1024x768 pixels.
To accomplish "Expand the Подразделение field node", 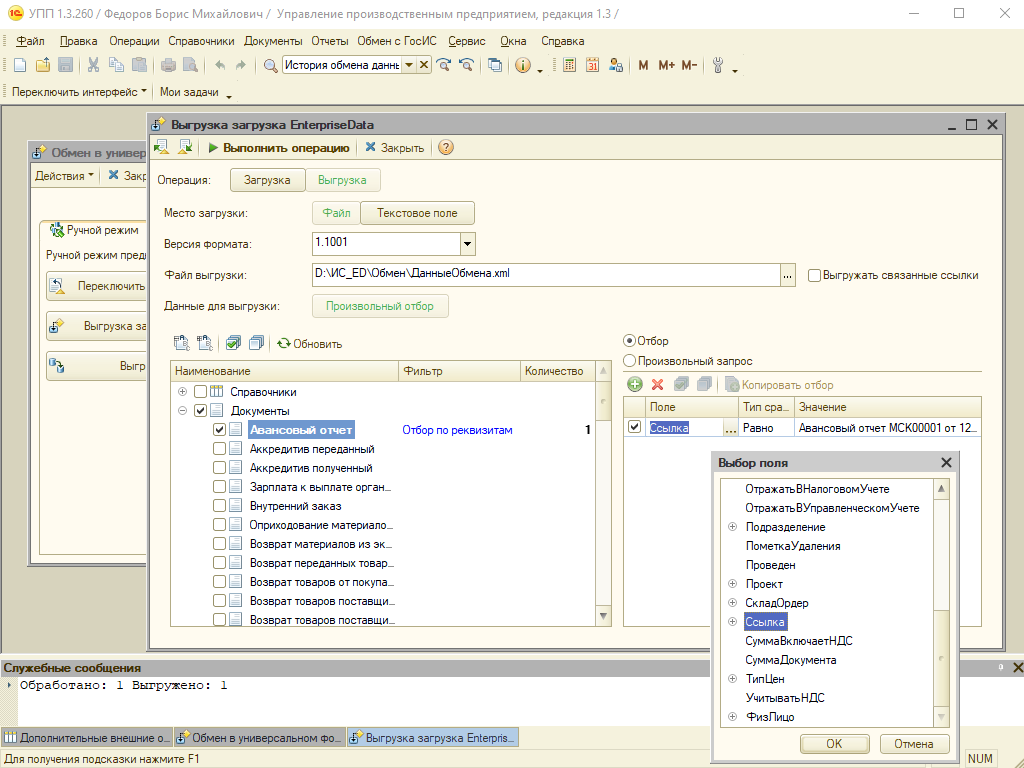I will (x=732, y=527).
